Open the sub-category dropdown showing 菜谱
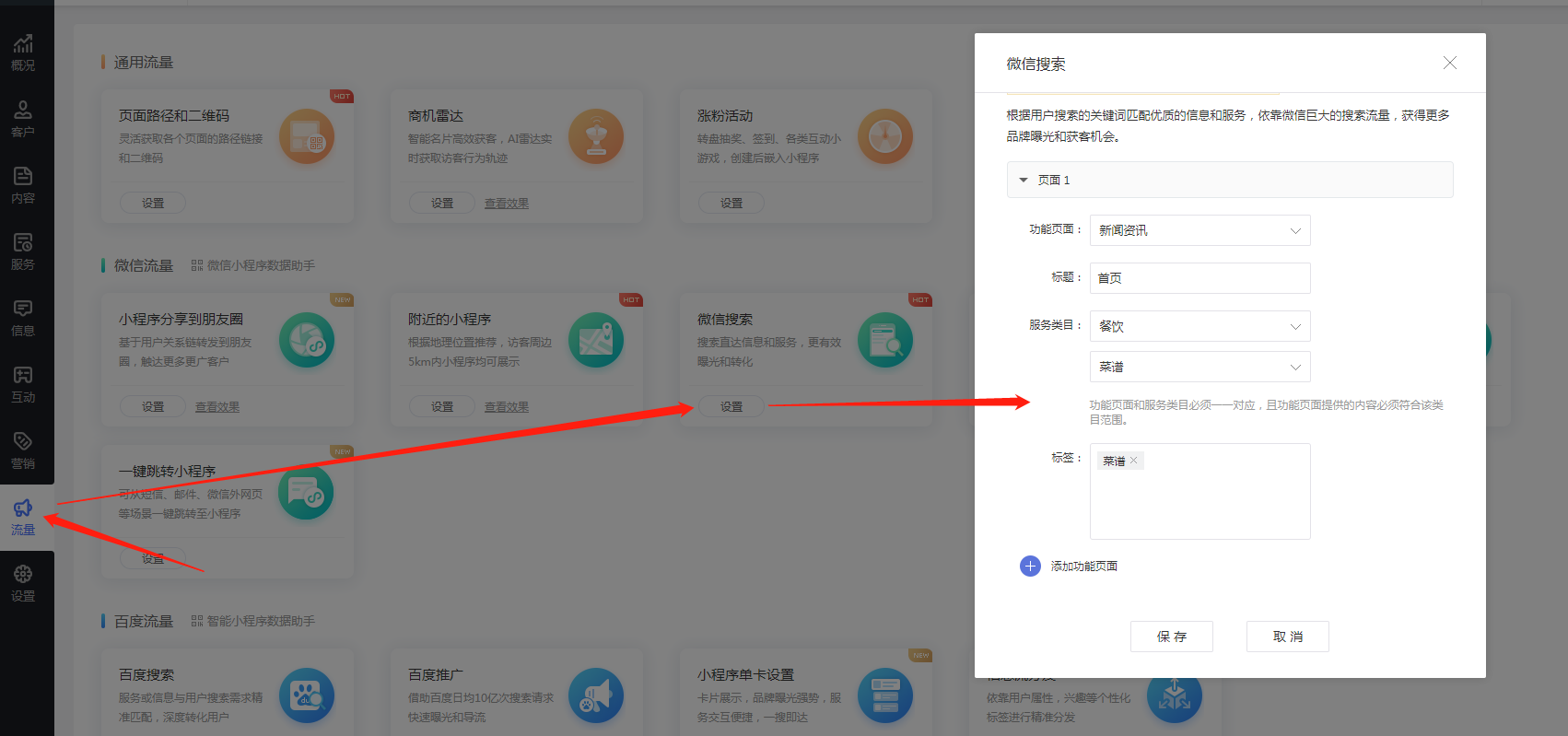The width and height of the screenshot is (1568, 736). tap(1199, 367)
